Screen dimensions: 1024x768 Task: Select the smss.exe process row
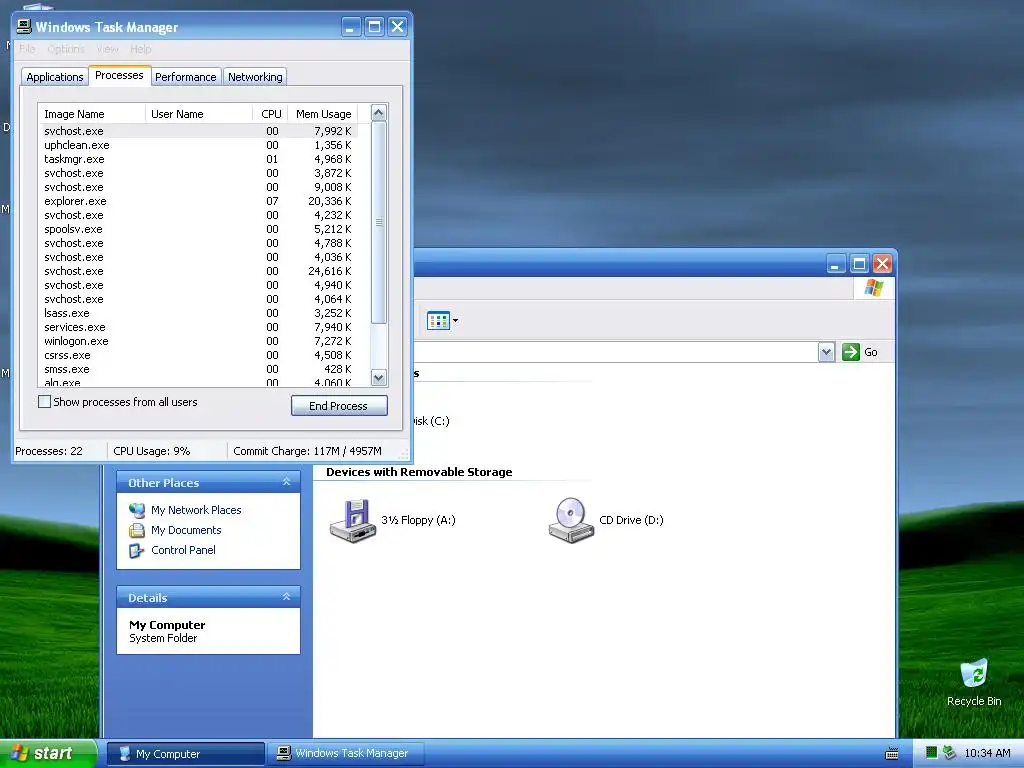click(199, 370)
